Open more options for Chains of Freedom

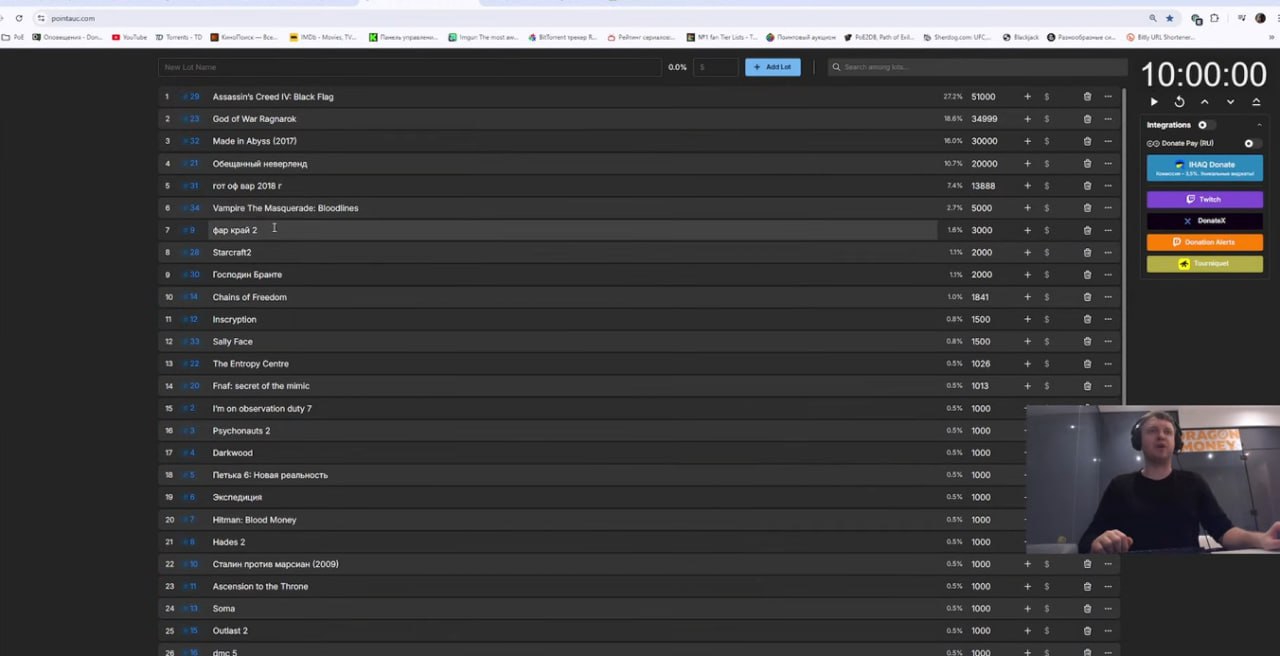1108,297
